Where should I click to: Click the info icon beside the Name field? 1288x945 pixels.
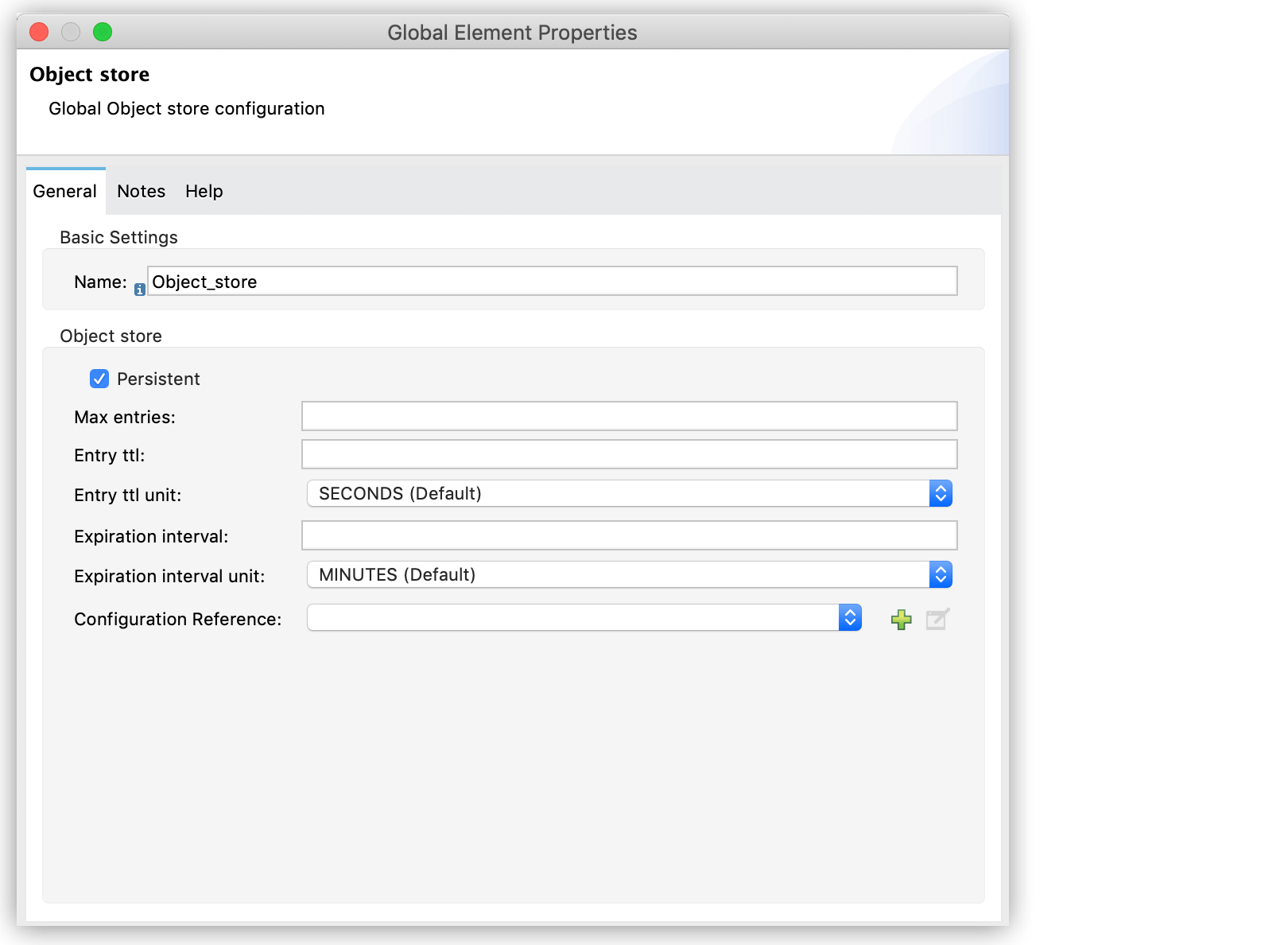pyautogui.click(x=140, y=290)
